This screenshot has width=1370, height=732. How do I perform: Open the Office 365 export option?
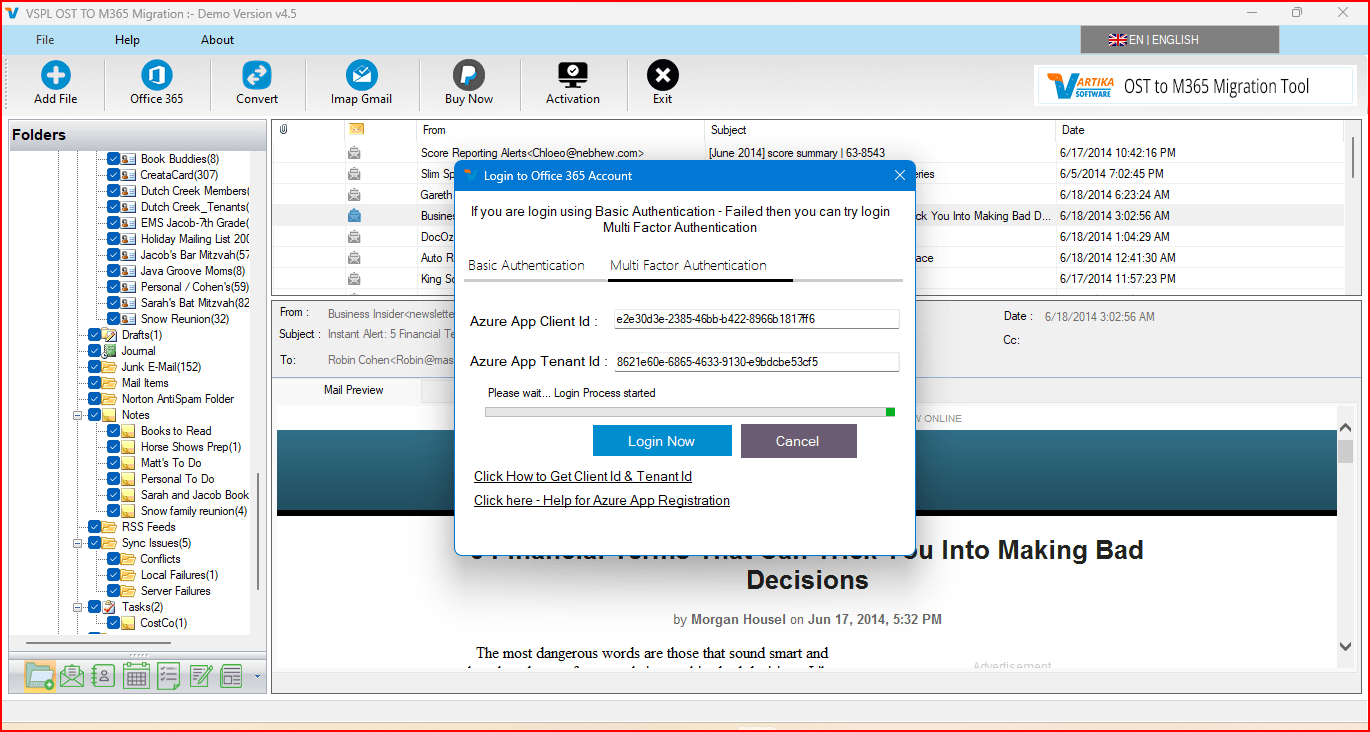156,76
